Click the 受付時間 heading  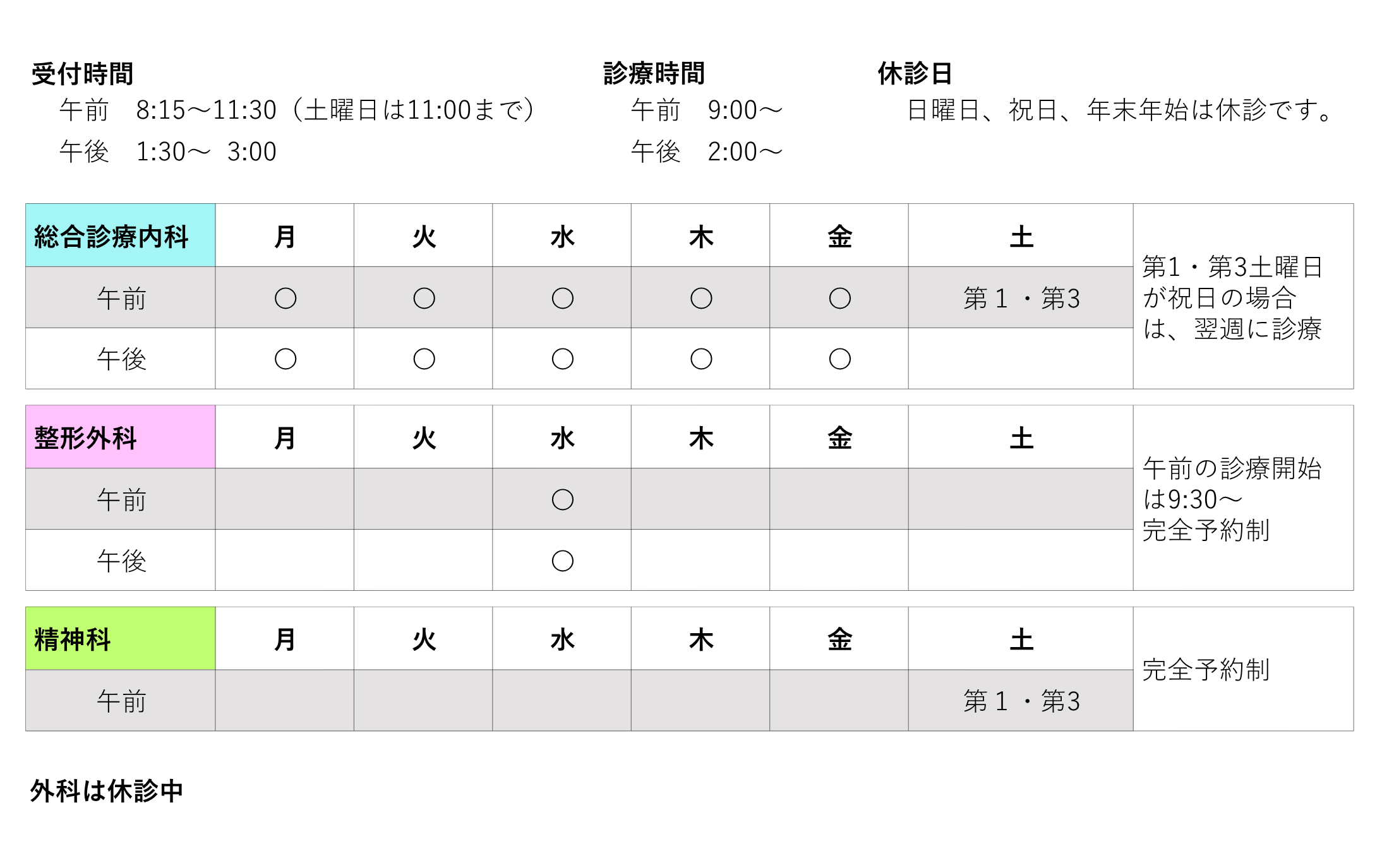tap(82, 74)
